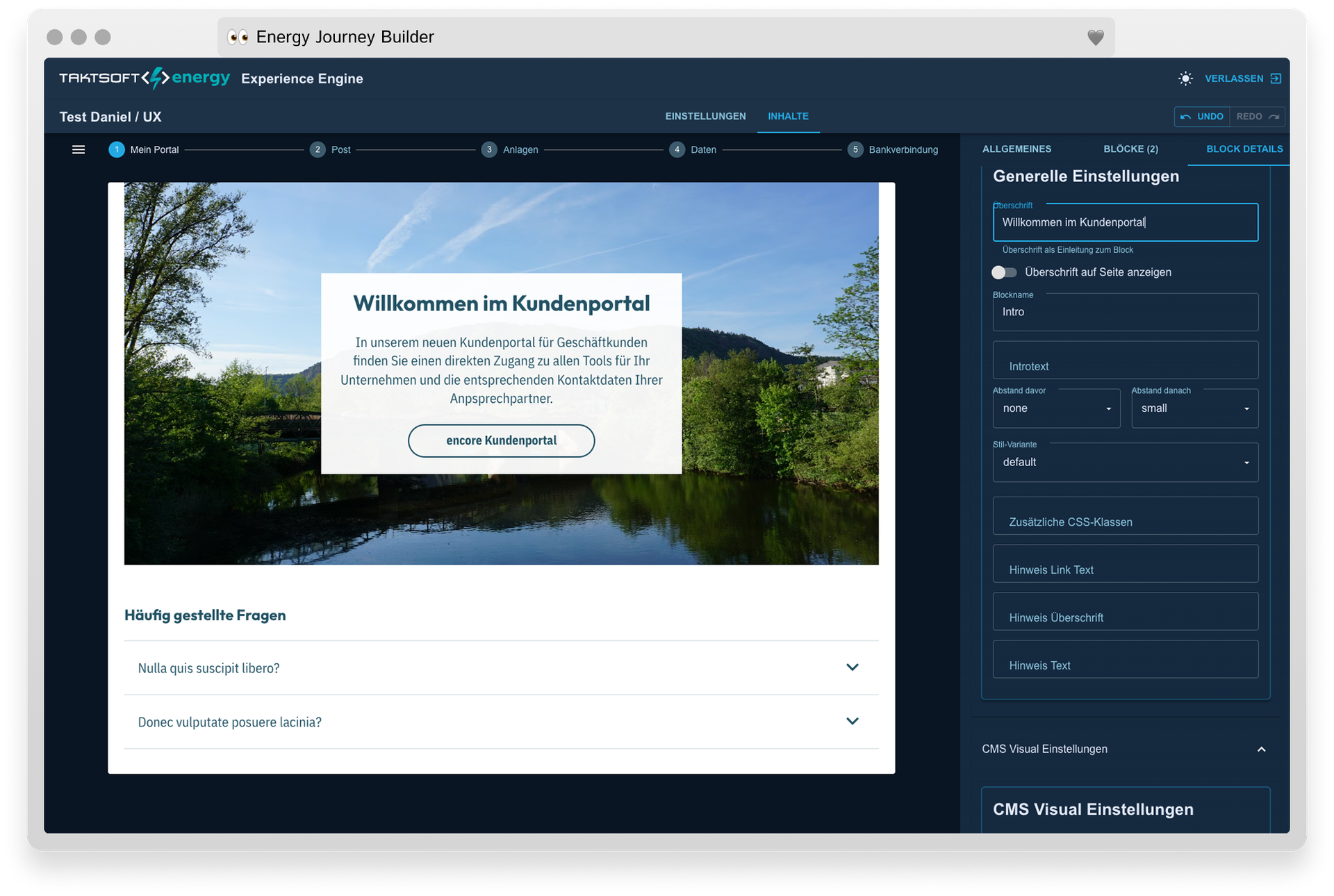The height and width of the screenshot is (896, 1334).
Task: Click the Verlassen exit icon
Action: point(1276,78)
